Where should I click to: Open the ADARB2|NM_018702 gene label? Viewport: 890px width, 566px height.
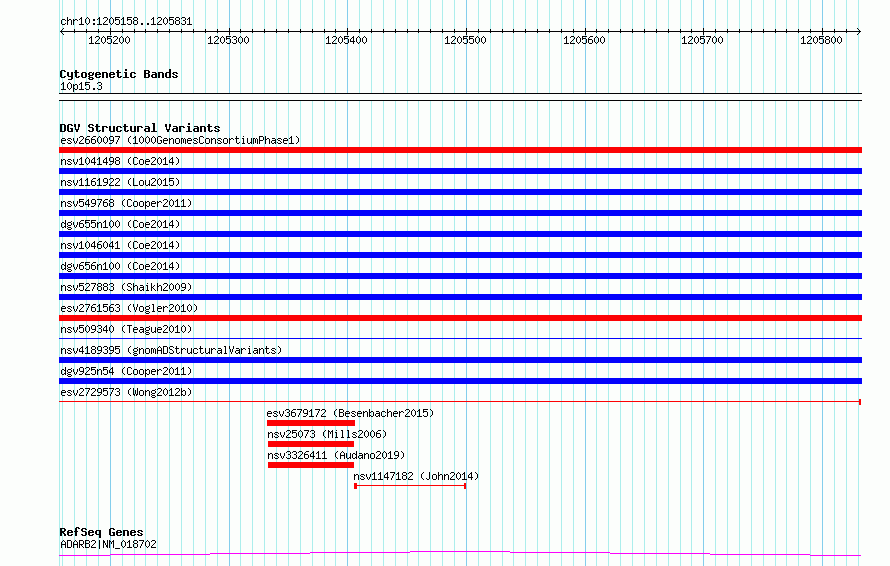[108, 544]
